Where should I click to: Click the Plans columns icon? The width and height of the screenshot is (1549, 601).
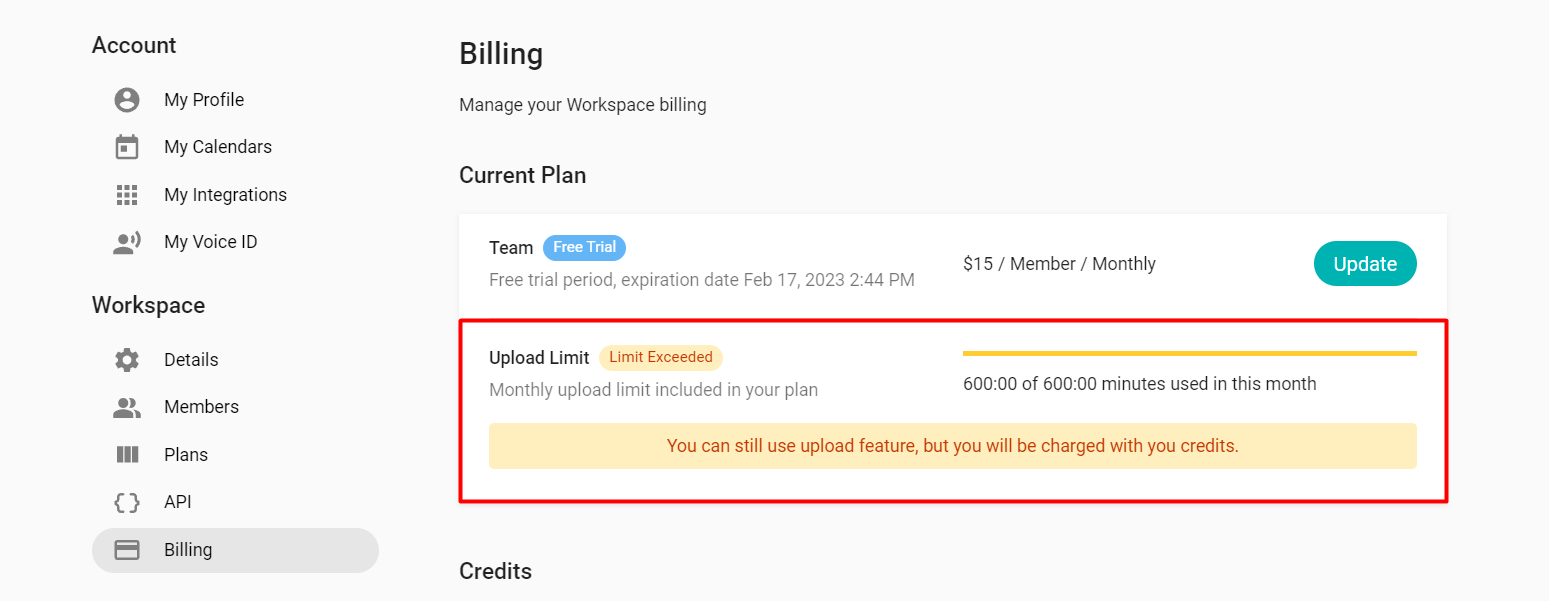tap(127, 455)
